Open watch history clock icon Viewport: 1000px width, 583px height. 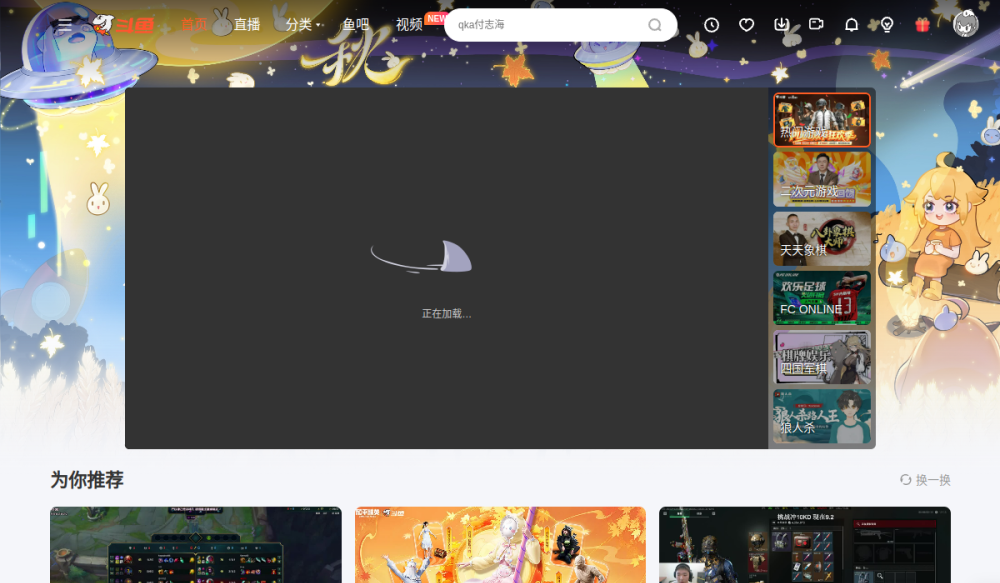(711, 25)
